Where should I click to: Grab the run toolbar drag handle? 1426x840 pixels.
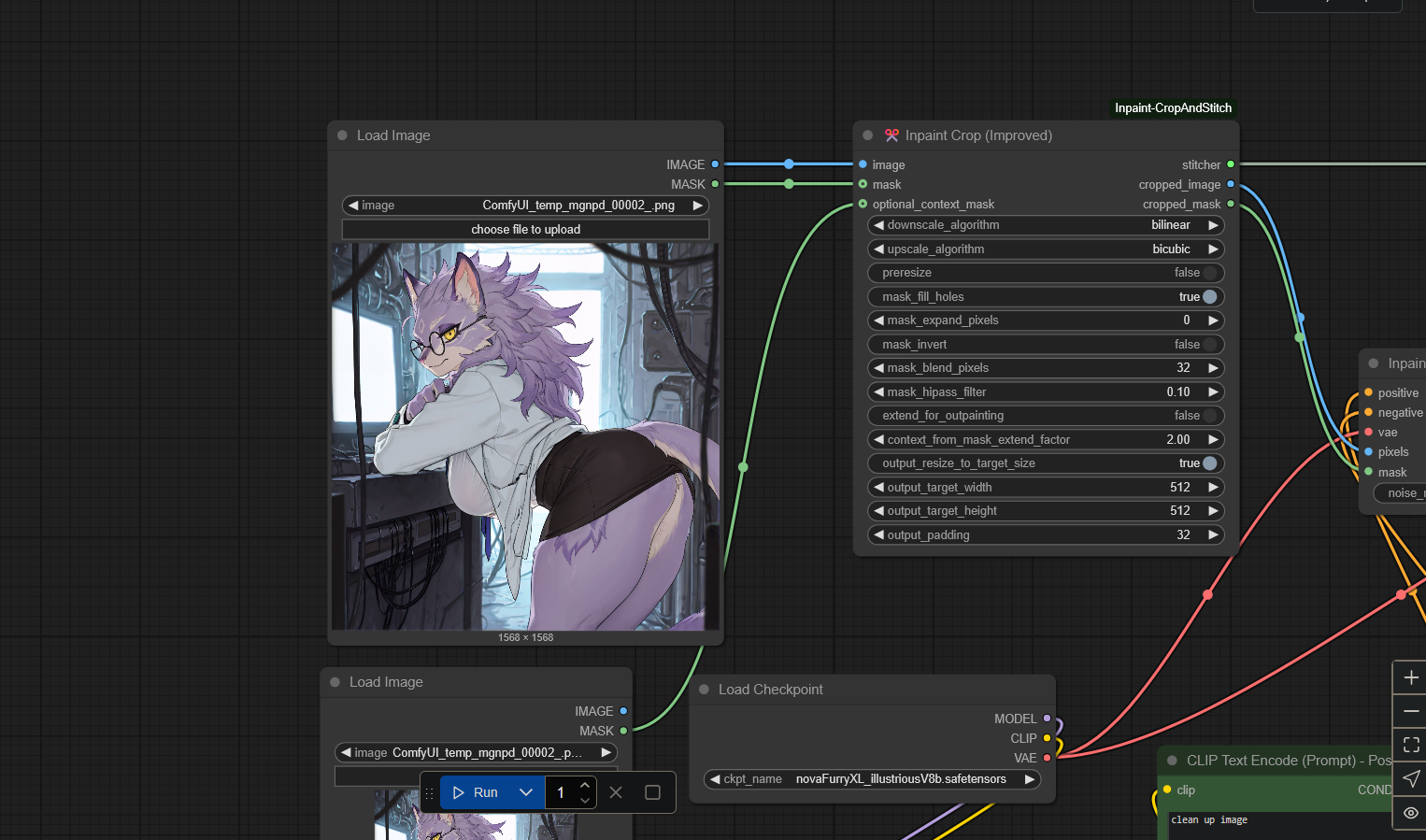[430, 792]
